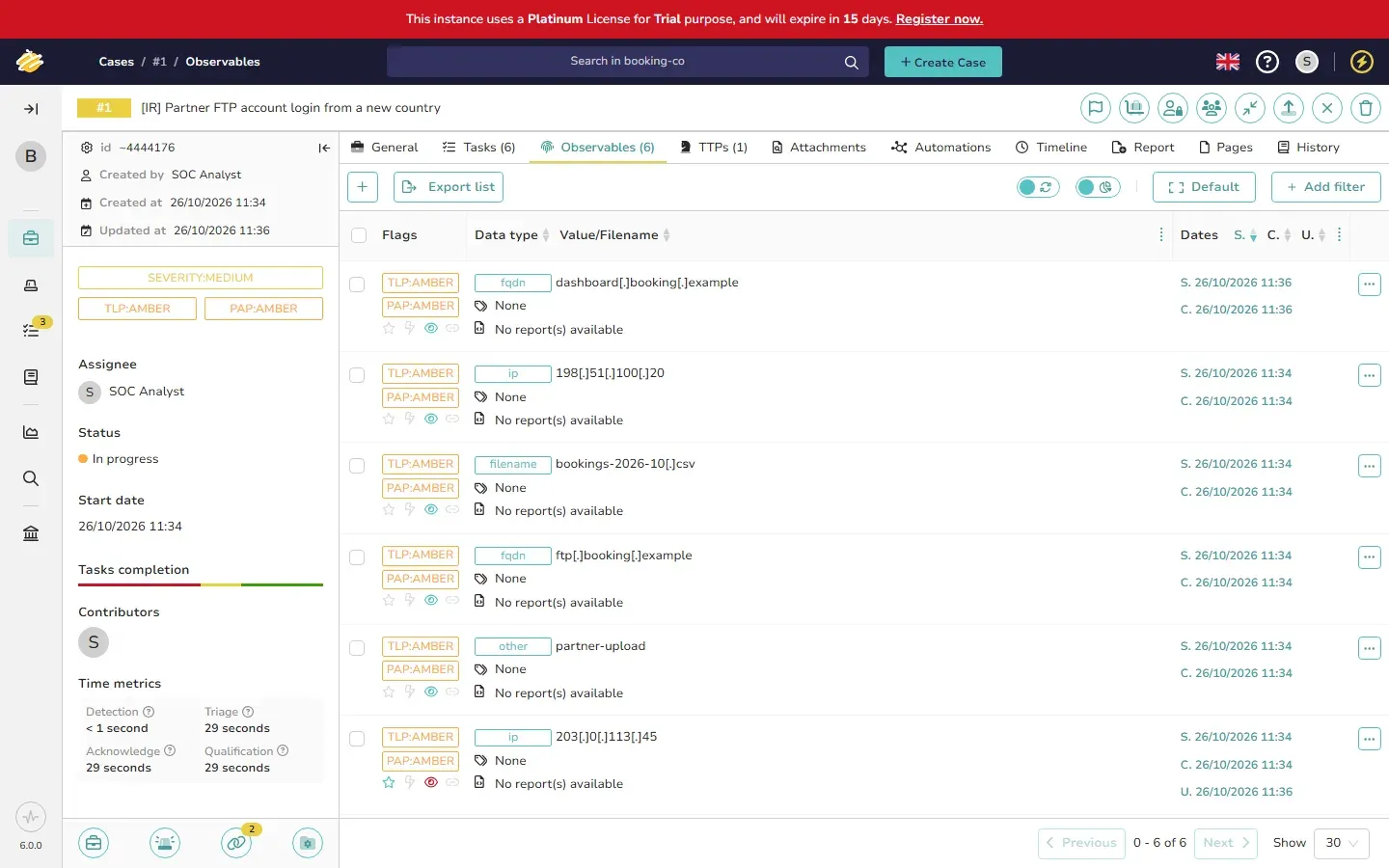This screenshot has height=868, width=1389.
Task: Tick the checkbox for bookings-2026-10[.]csv
Action: point(357,466)
